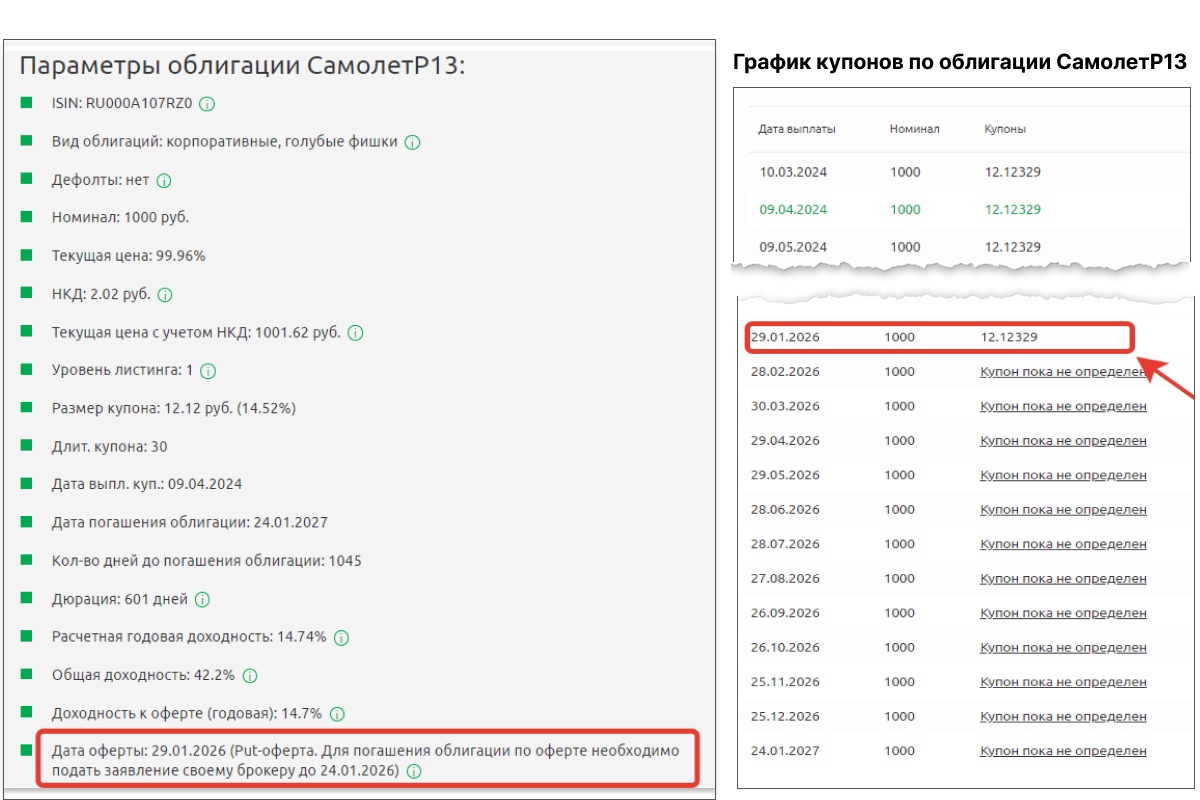1200x800 pixels.
Task: Select the green 09.04.2024 payment row date
Action: (x=793, y=210)
